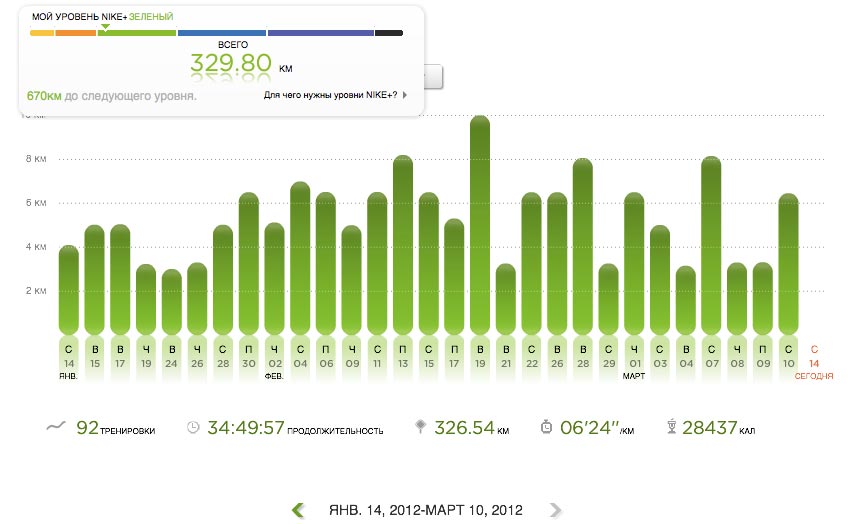Go to the previous date range arrow
Image resolution: width=851 pixels, height=524 pixels.
297,510
